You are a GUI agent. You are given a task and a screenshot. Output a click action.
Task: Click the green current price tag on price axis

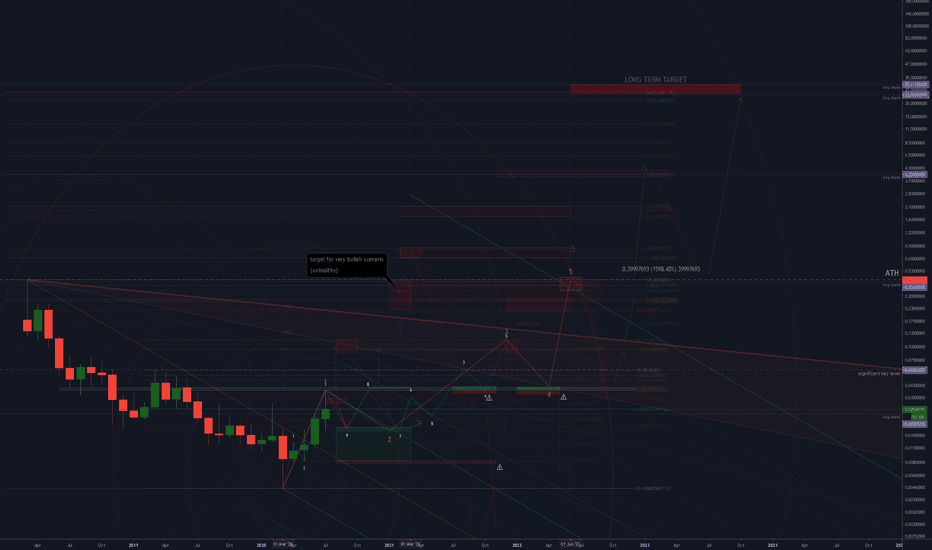[x=914, y=410]
